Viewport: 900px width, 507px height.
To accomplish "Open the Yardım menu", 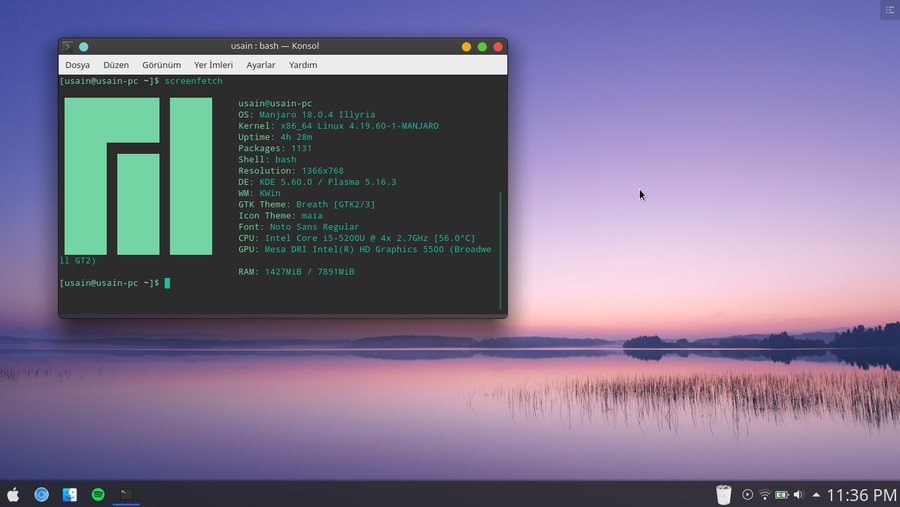I will 303,65.
